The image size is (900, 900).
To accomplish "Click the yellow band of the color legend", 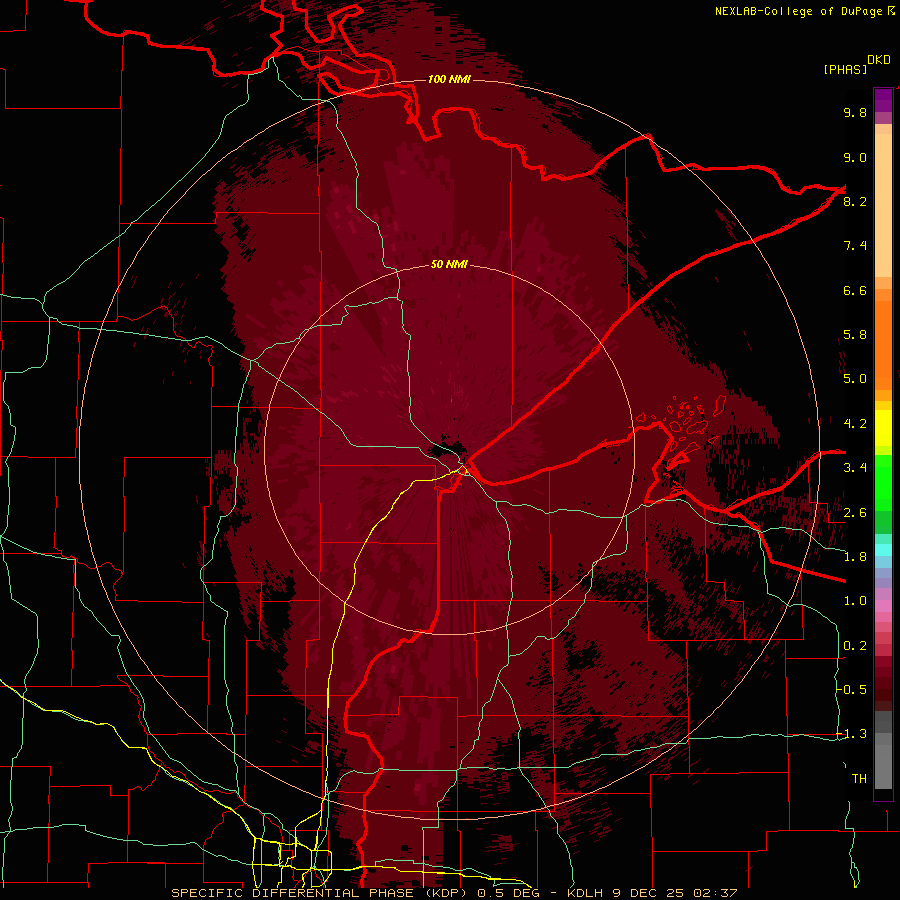I will point(883,428).
